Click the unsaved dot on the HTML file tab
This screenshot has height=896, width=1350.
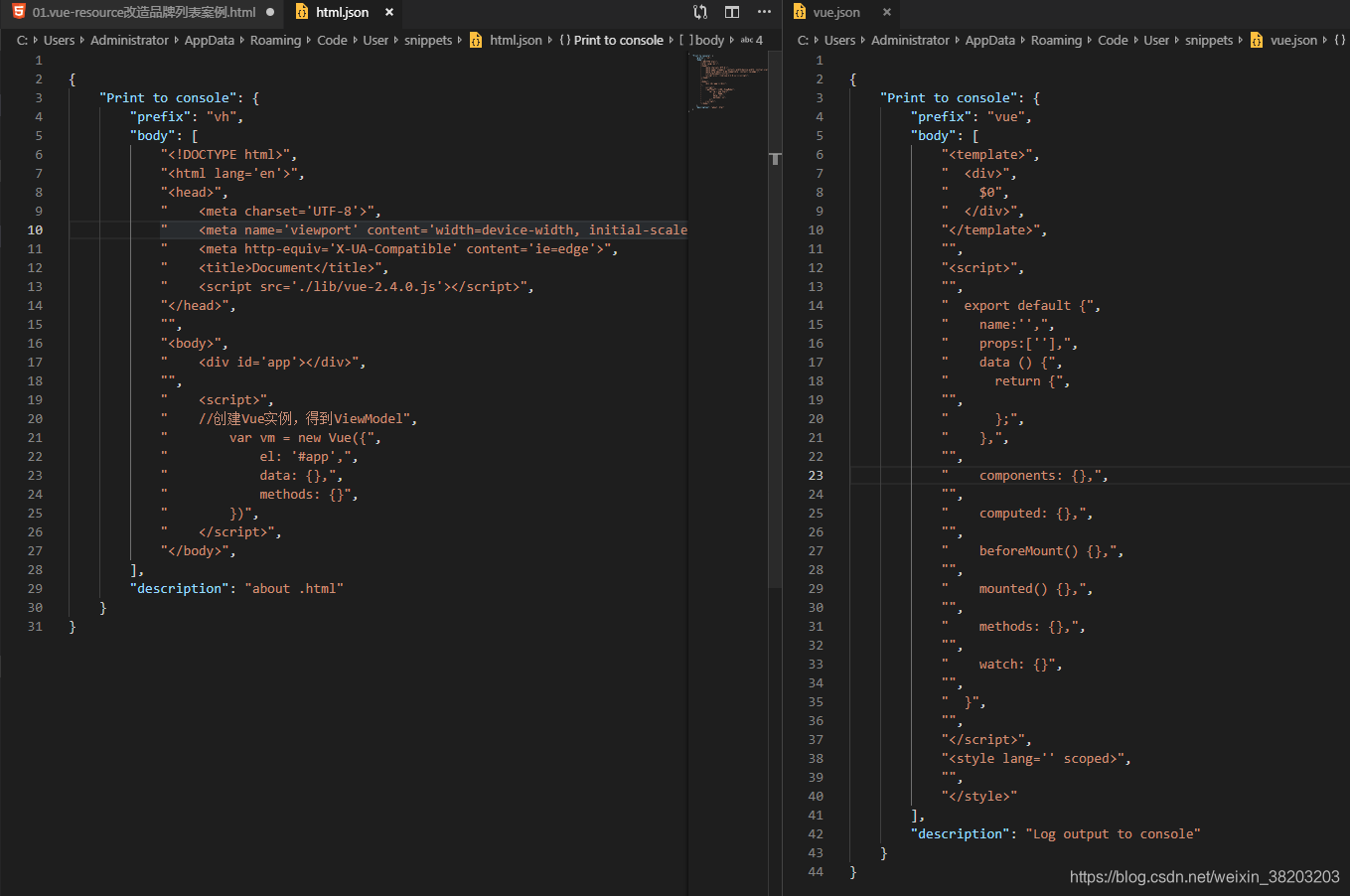click(x=270, y=12)
